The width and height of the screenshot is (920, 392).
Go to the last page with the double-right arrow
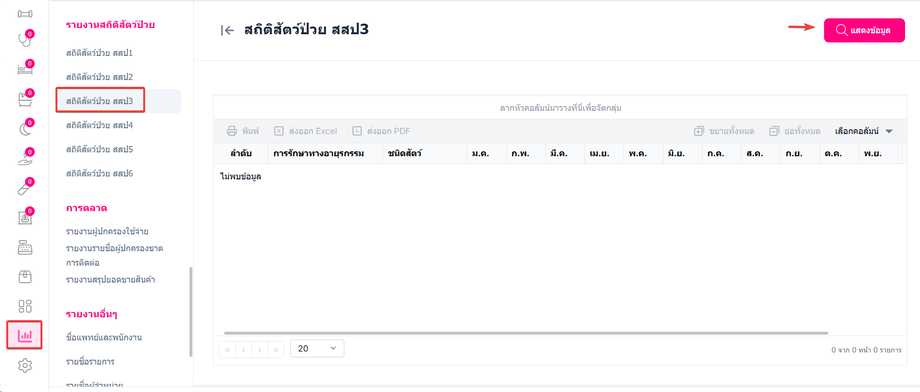(276, 350)
